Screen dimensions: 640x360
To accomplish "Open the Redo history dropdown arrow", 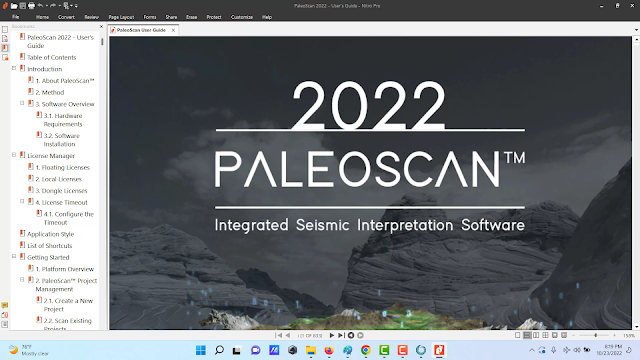I will pyautogui.click(x=59, y=6).
